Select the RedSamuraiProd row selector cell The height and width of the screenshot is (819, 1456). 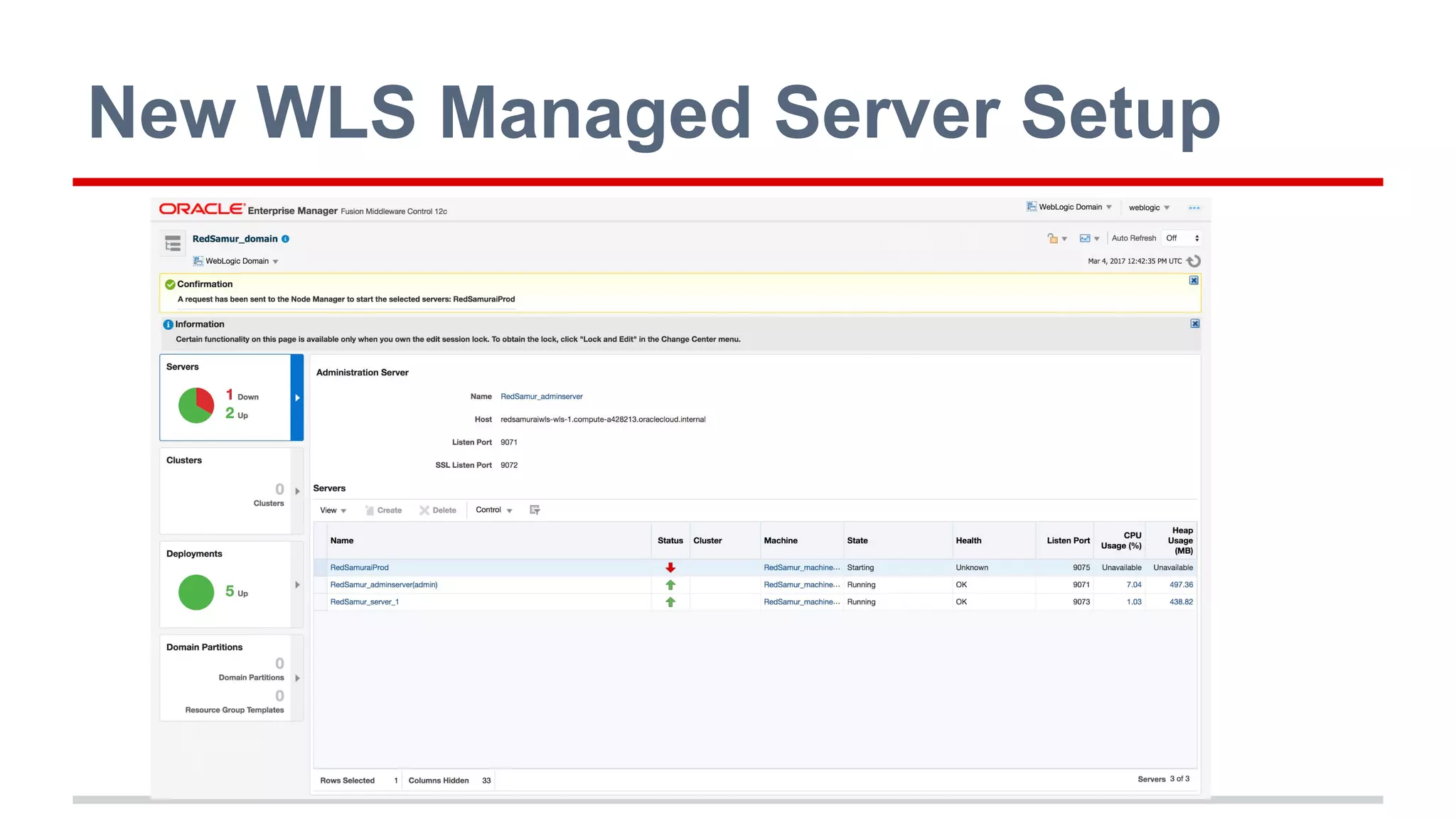point(321,567)
